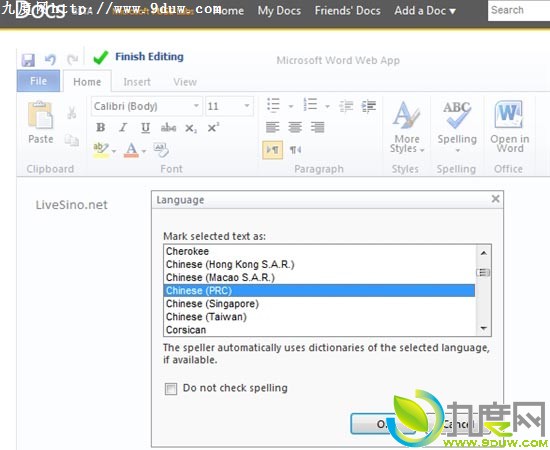Apply Superscript formatting

tap(213, 127)
